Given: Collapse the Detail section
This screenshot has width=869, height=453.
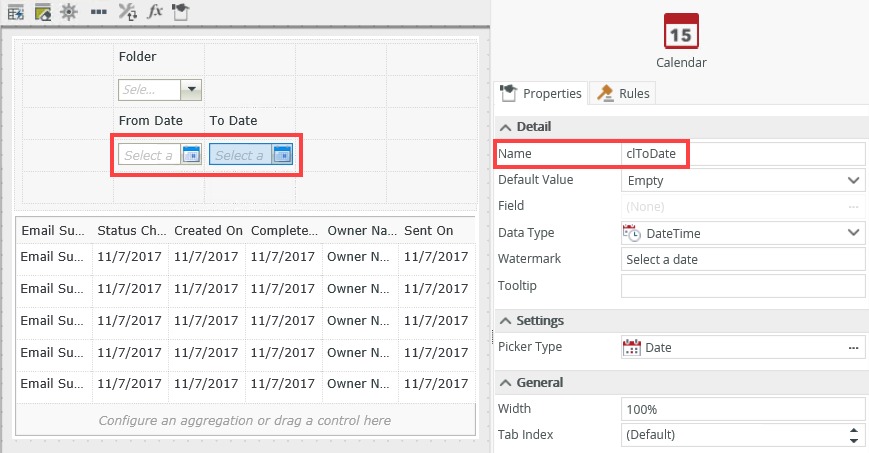Looking at the screenshot, I should (505, 127).
